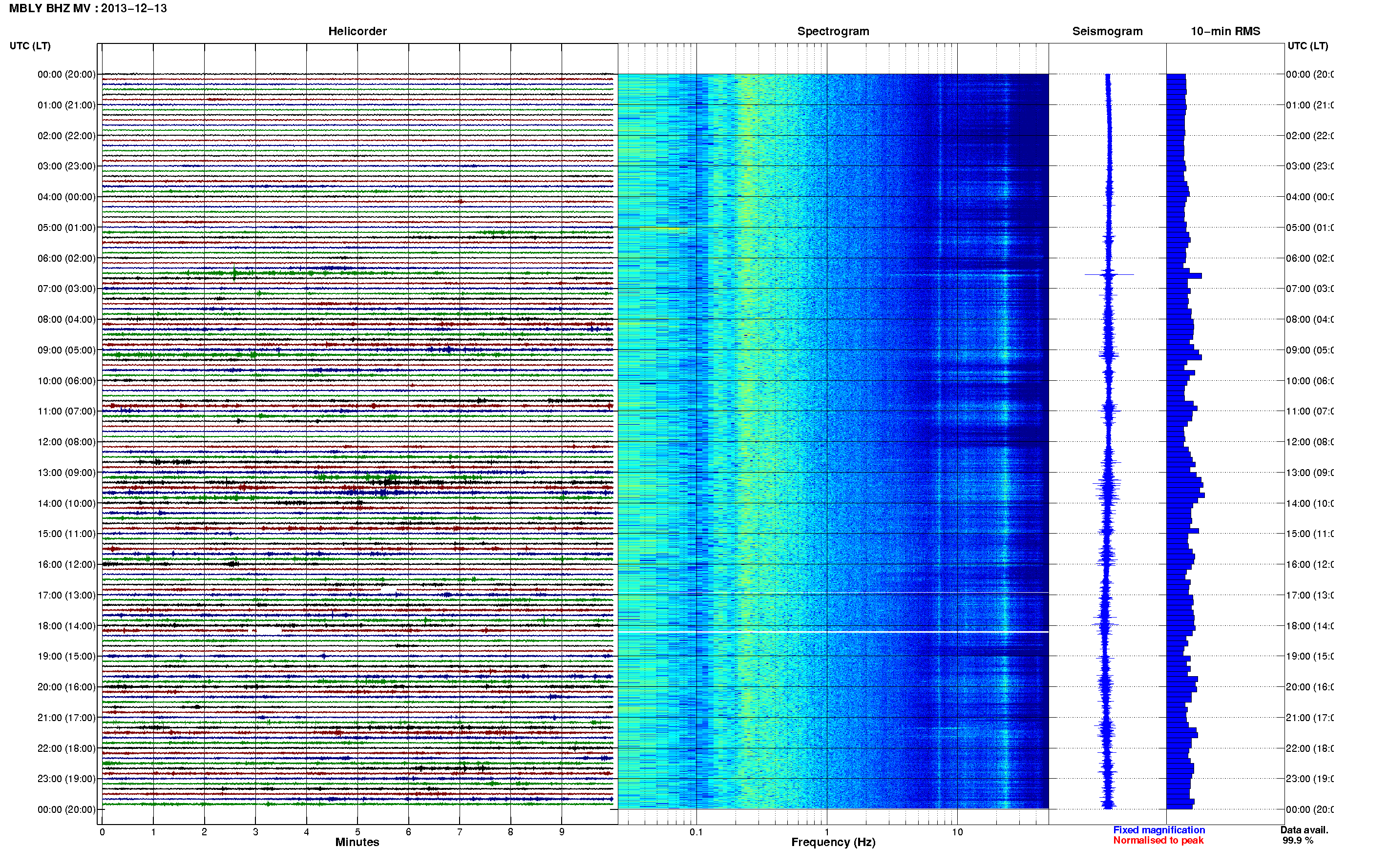The height and width of the screenshot is (868, 1389).
Task: Click the left 'UTC (LT)' axis label
Action: pyautogui.click(x=30, y=45)
